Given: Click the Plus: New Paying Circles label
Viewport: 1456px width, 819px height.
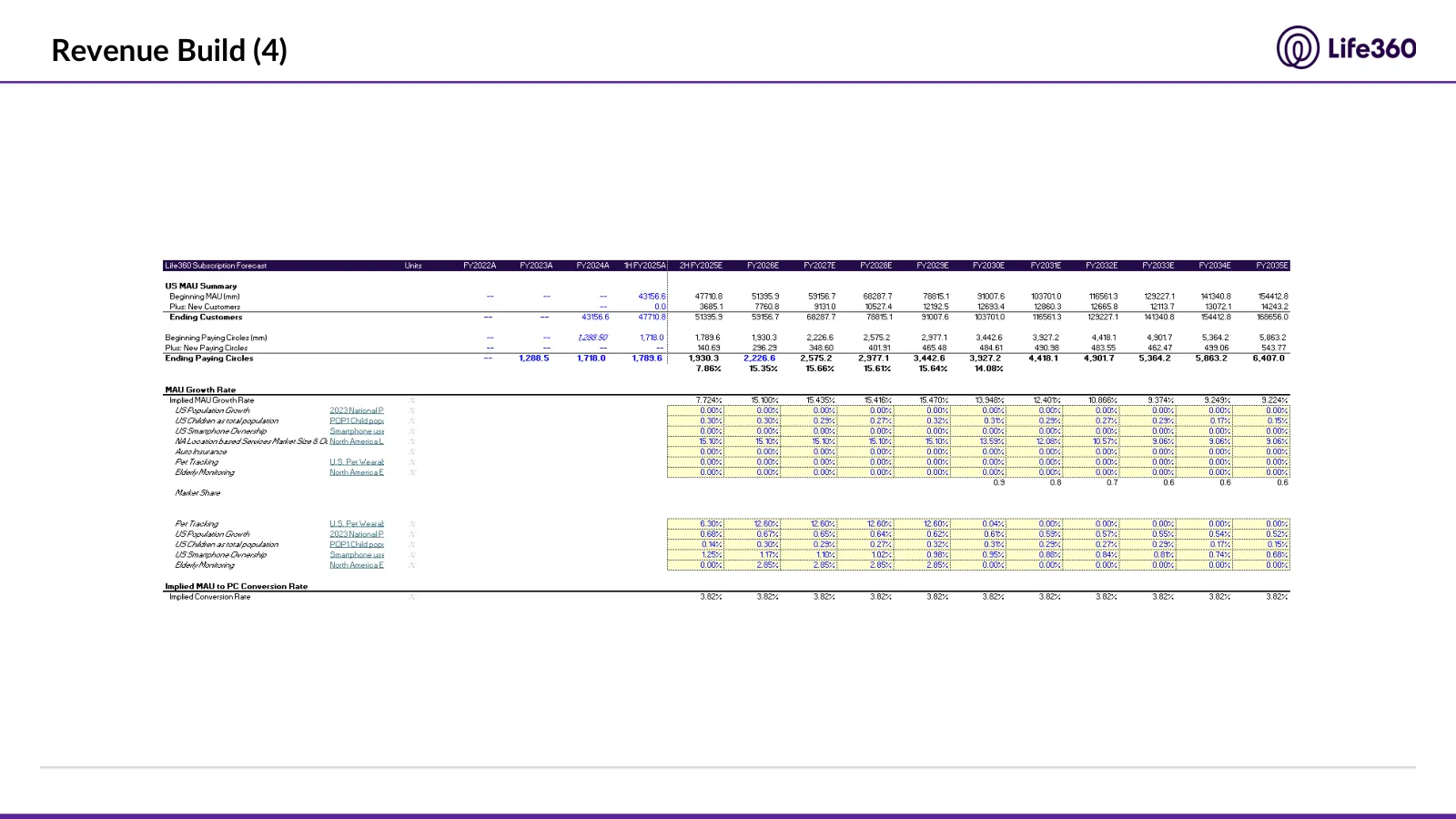Looking at the screenshot, I should pyautogui.click(x=207, y=348).
